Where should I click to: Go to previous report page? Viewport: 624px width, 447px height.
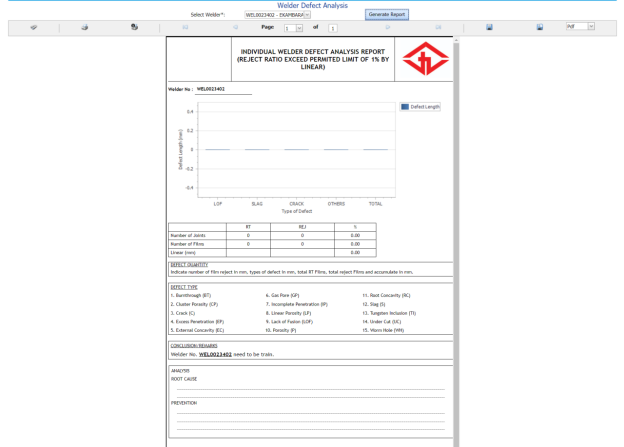tap(236, 28)
